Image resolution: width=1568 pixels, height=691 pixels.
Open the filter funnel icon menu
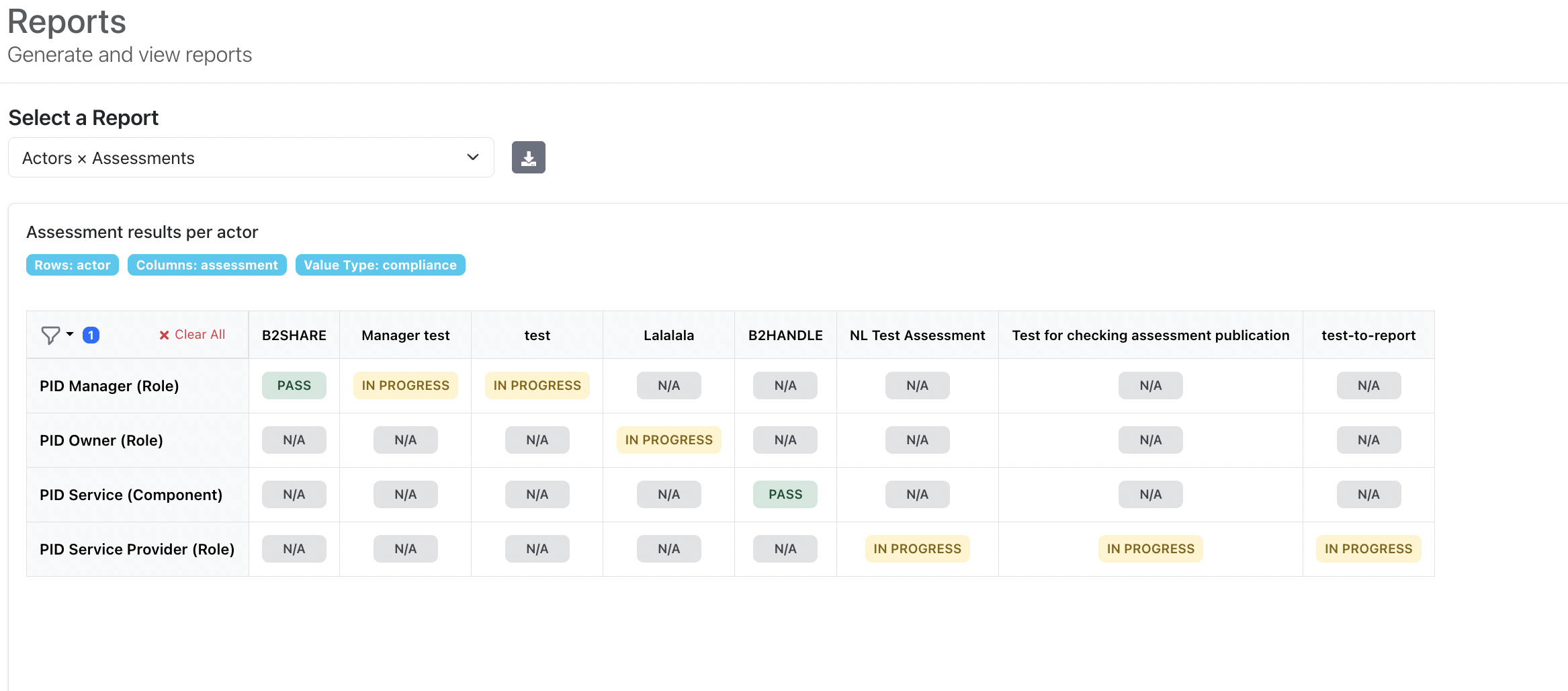tap(50, 335)
